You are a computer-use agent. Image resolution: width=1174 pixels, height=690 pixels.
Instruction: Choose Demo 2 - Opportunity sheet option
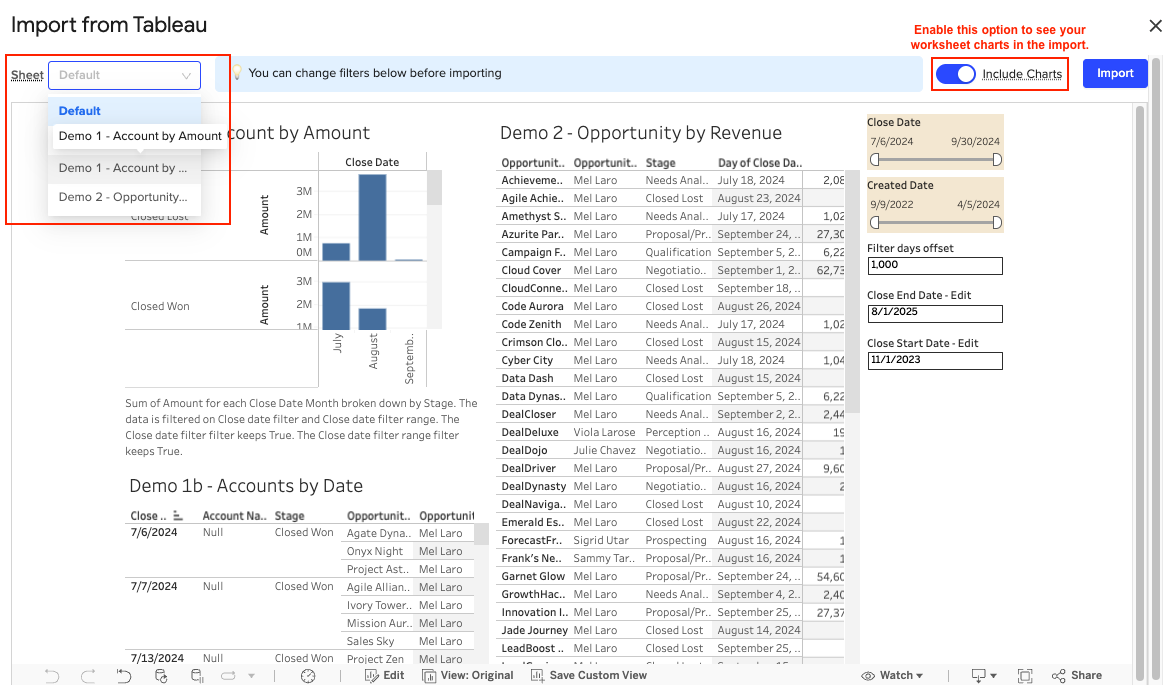pos(123,197)
